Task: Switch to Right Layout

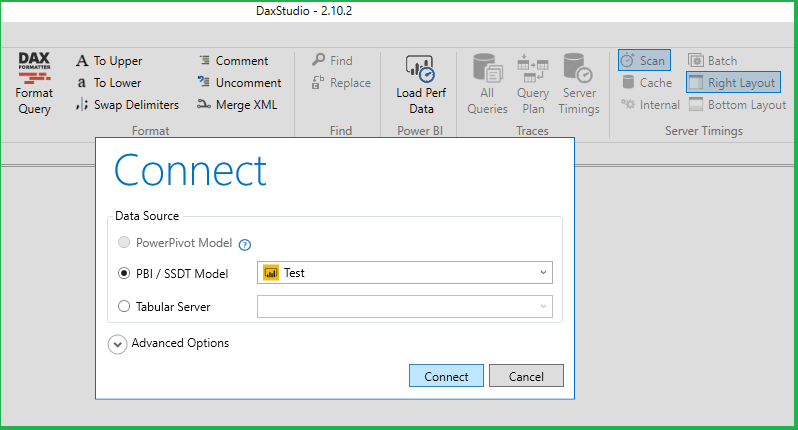Action: (733, 82)
